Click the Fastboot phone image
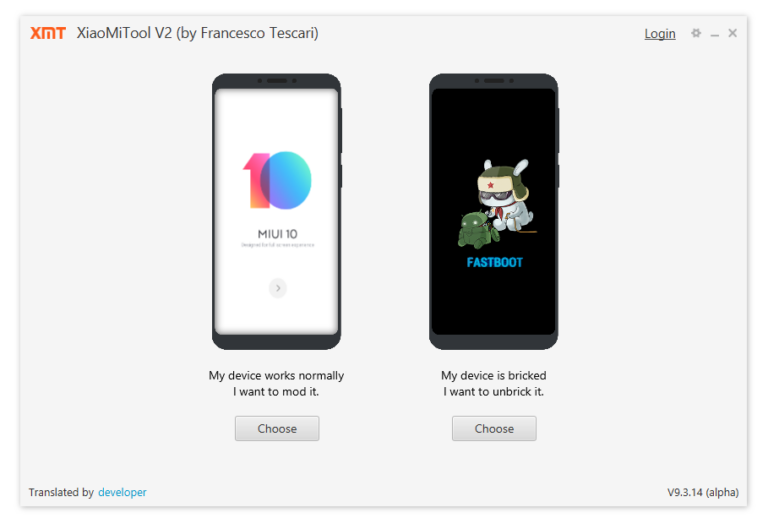Image resolution: width=768 pixels, height=524 pixels. [494, 212]
